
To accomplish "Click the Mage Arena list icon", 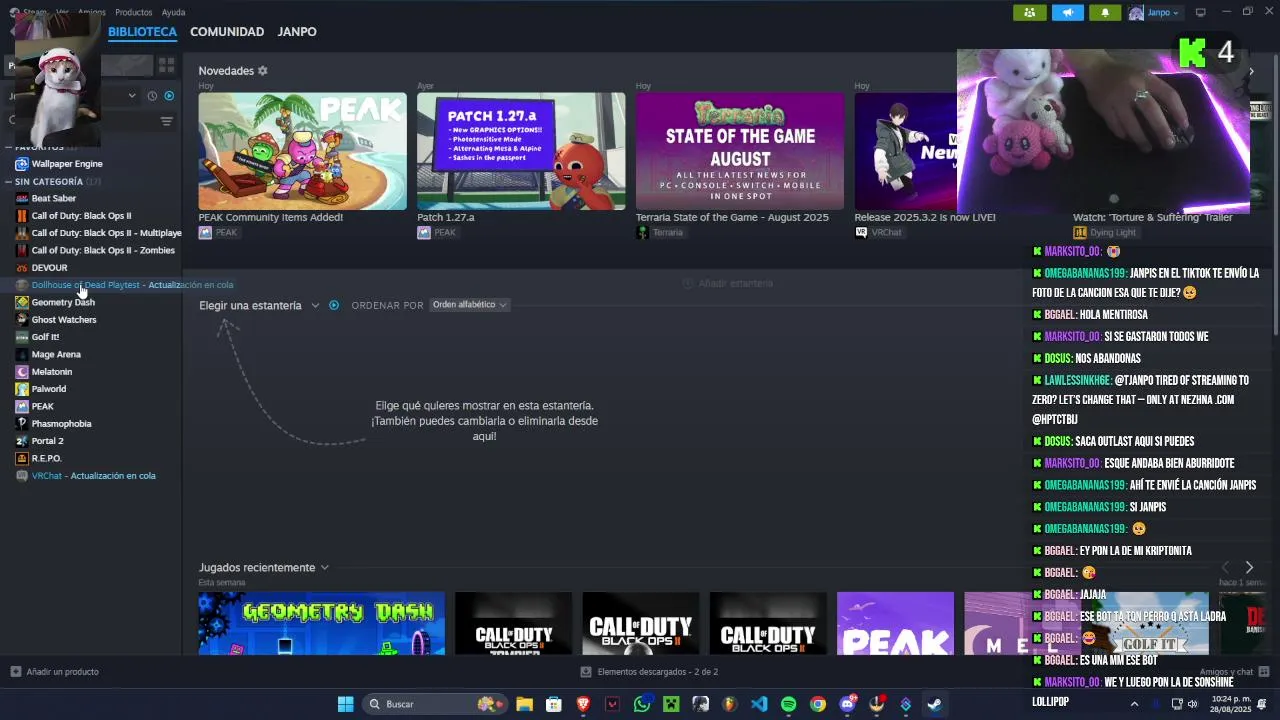I will coord(22,354).
